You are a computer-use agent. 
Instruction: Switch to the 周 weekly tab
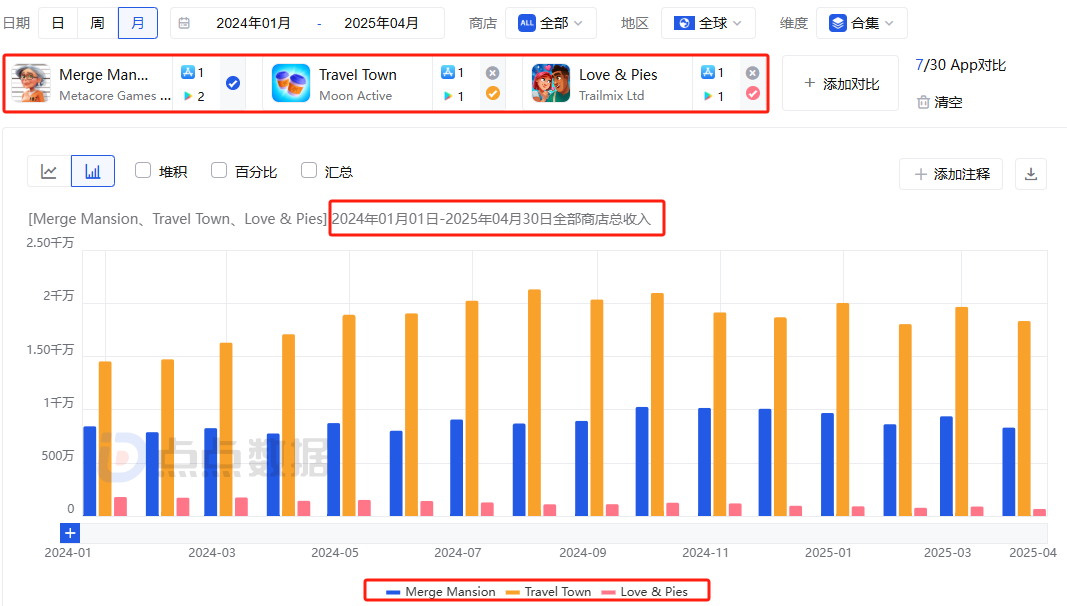point(97,21)
